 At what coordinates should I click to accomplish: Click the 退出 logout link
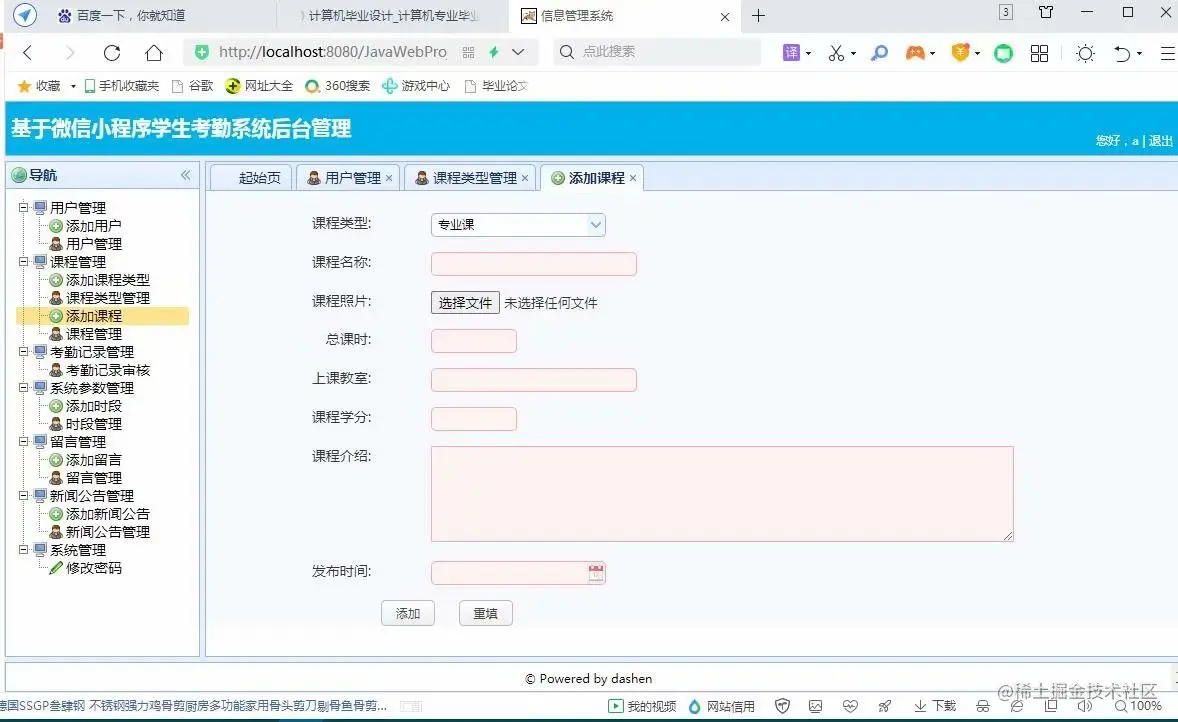(1160, 141)
